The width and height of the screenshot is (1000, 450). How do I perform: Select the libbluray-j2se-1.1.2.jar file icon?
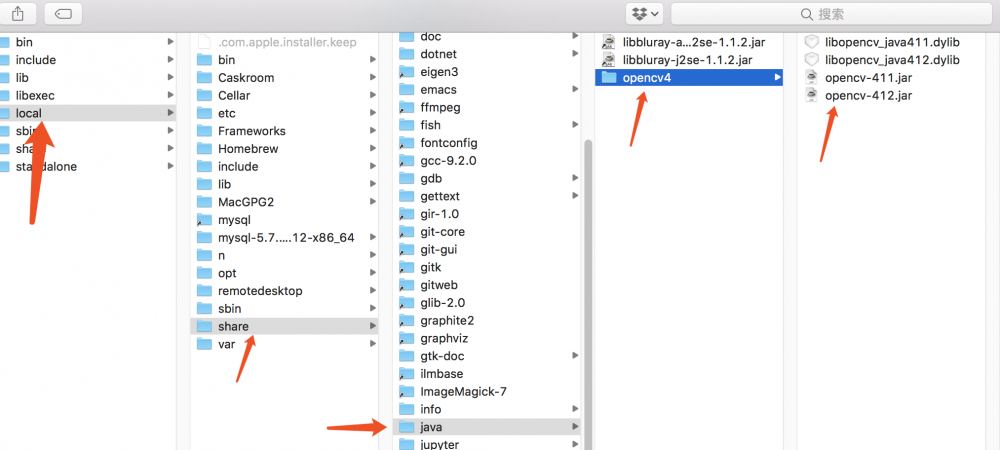(x=609, y=60)
